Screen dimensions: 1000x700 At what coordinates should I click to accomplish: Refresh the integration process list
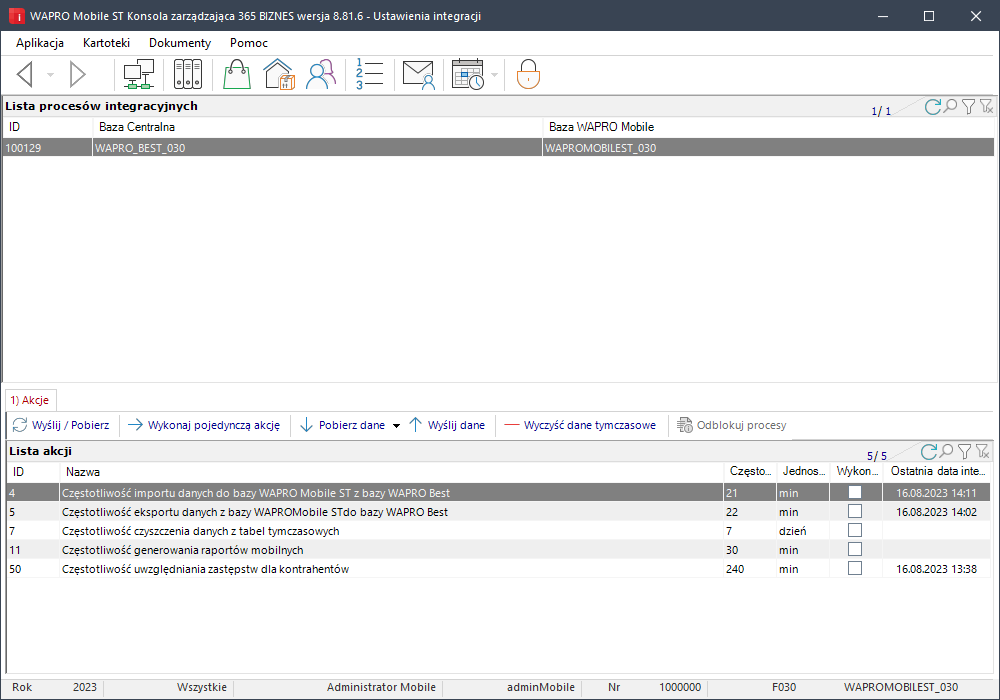click(x=932, y=106)
